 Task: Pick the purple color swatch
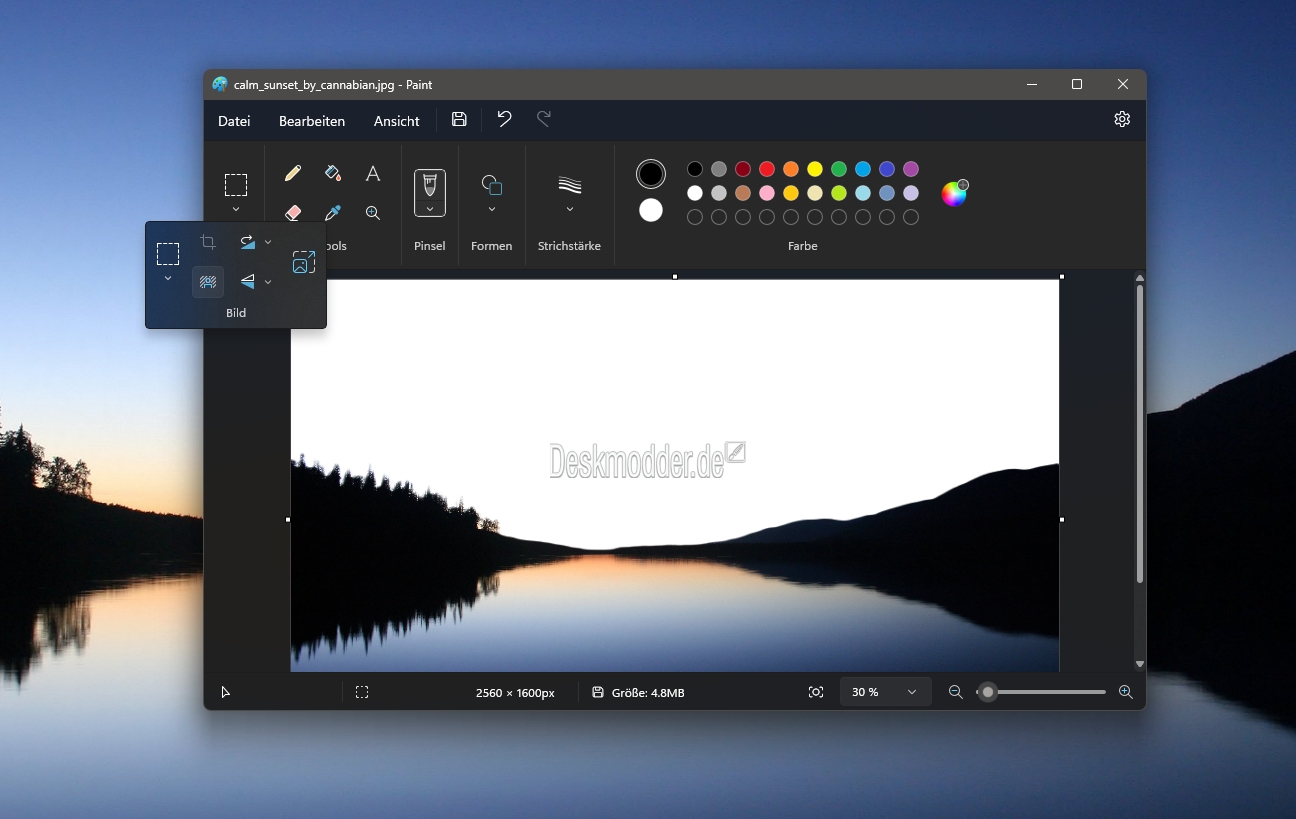[x=911, y=169]
